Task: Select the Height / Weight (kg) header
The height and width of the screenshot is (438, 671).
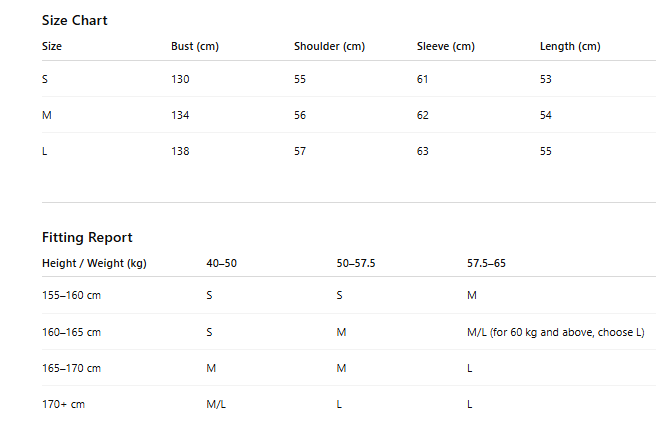Action: pyautogui.click(x=94, y=263)
